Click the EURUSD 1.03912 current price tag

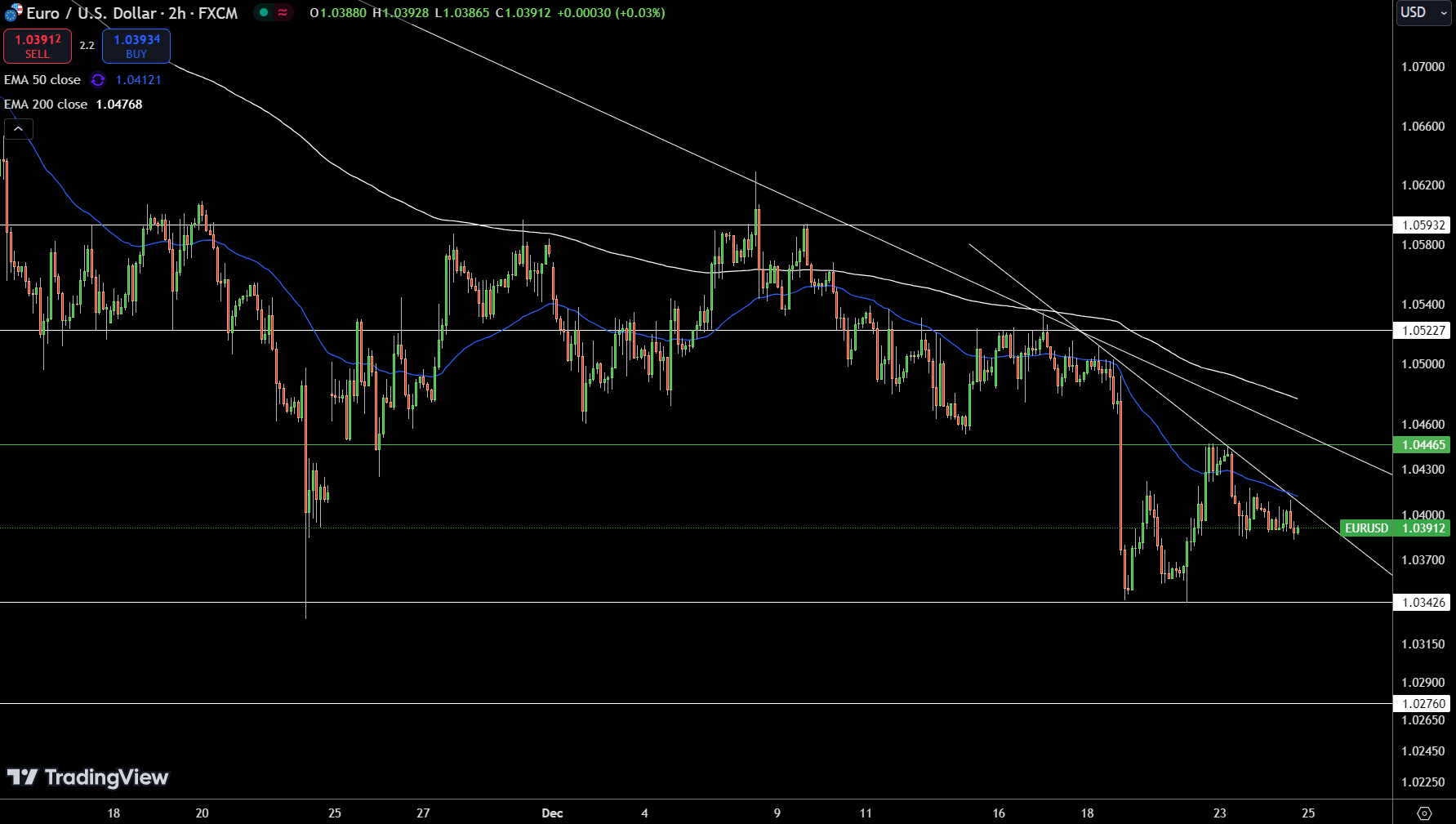(1395, 528)
